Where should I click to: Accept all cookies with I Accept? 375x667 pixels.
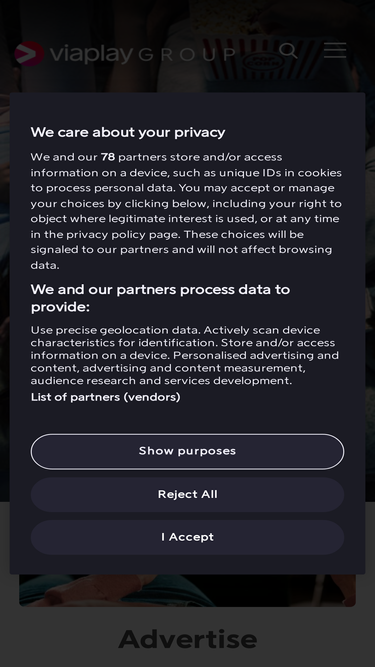pyautogui.click(x=188, y=537)
